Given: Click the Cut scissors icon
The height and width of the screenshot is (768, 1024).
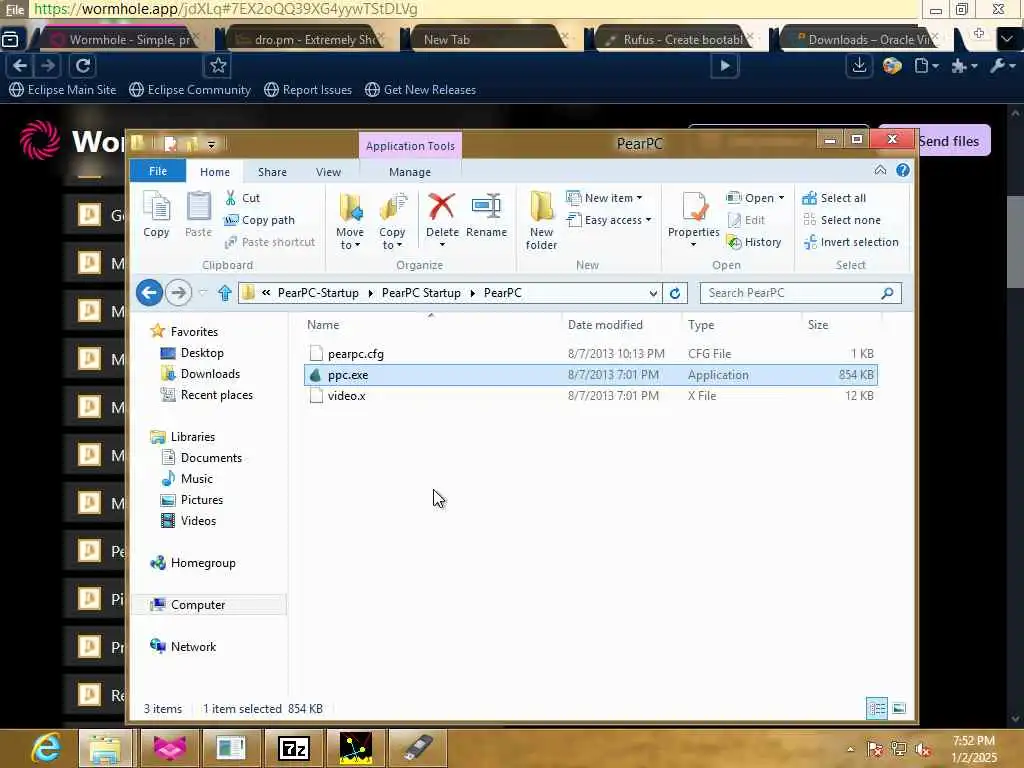Looking at the screenshot, I should (230, 198).
